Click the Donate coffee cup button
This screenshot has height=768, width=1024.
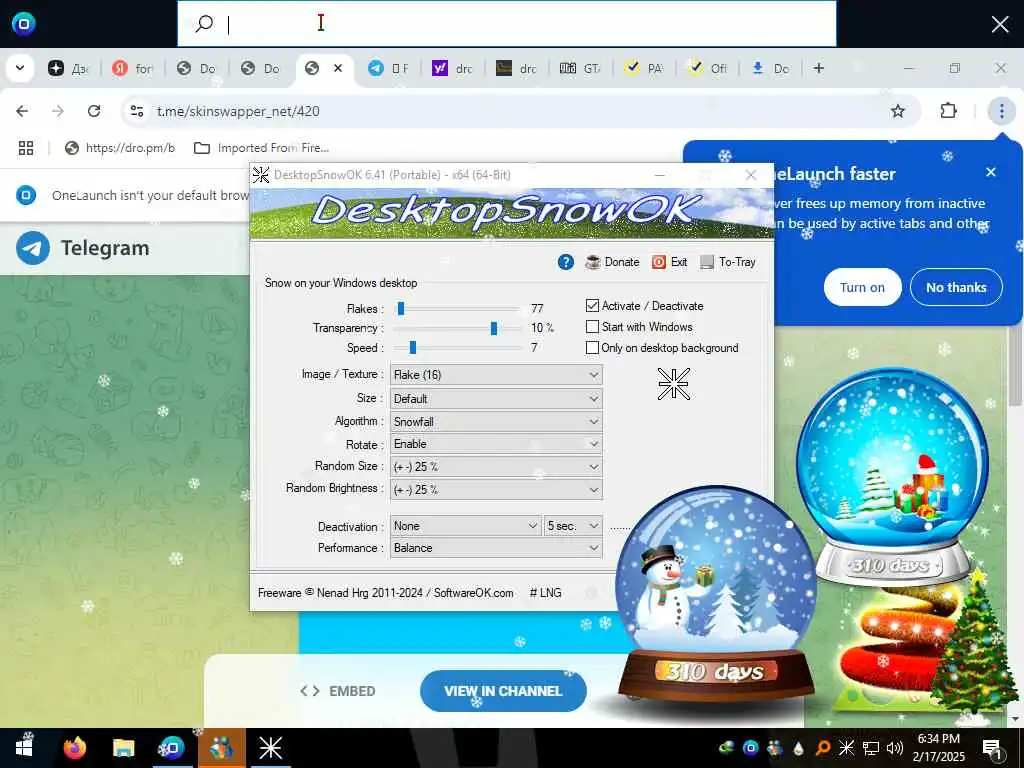point(612,262)
